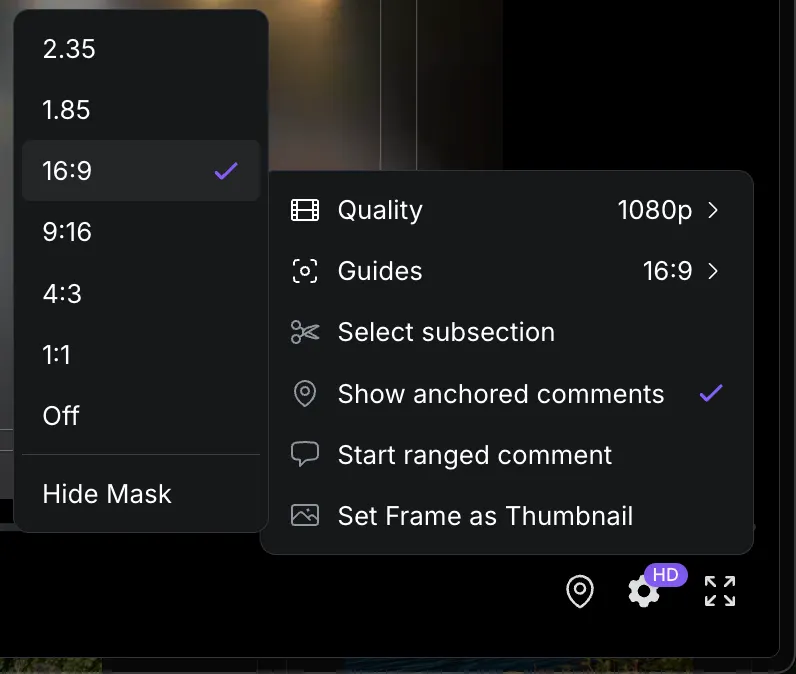Click the Guides focus-frame icon

(305, 271)
